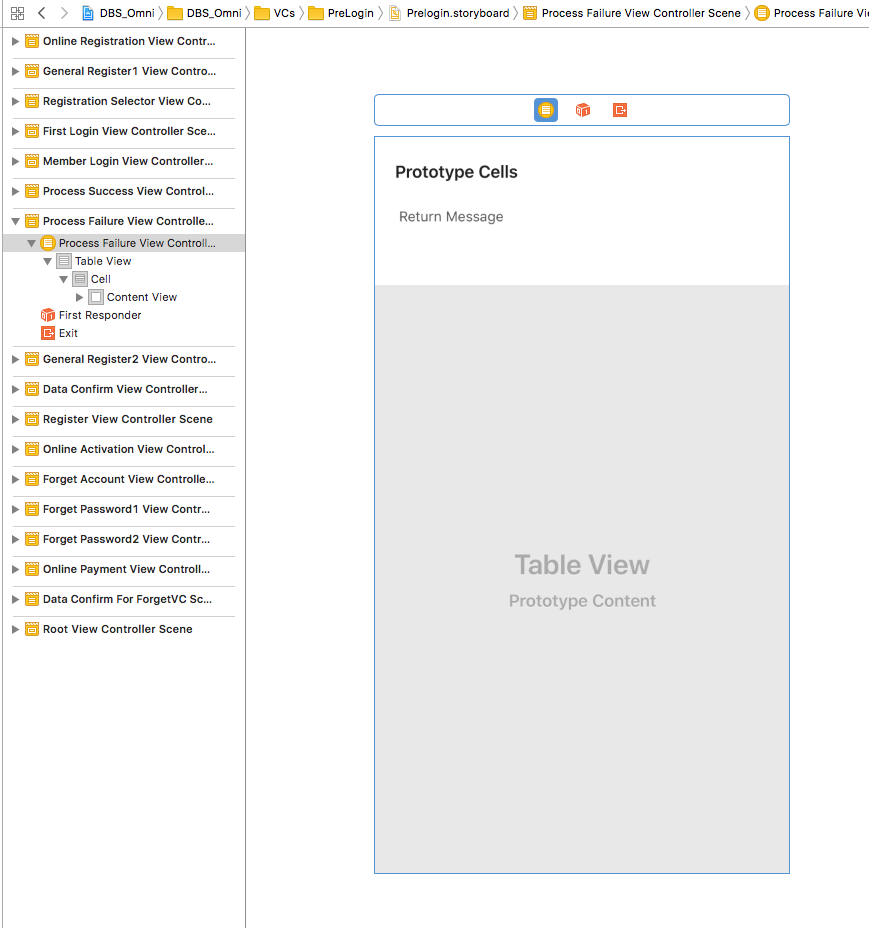
Task: Expand General Register2 View Controller scene
Action: (x=15, y=359)
